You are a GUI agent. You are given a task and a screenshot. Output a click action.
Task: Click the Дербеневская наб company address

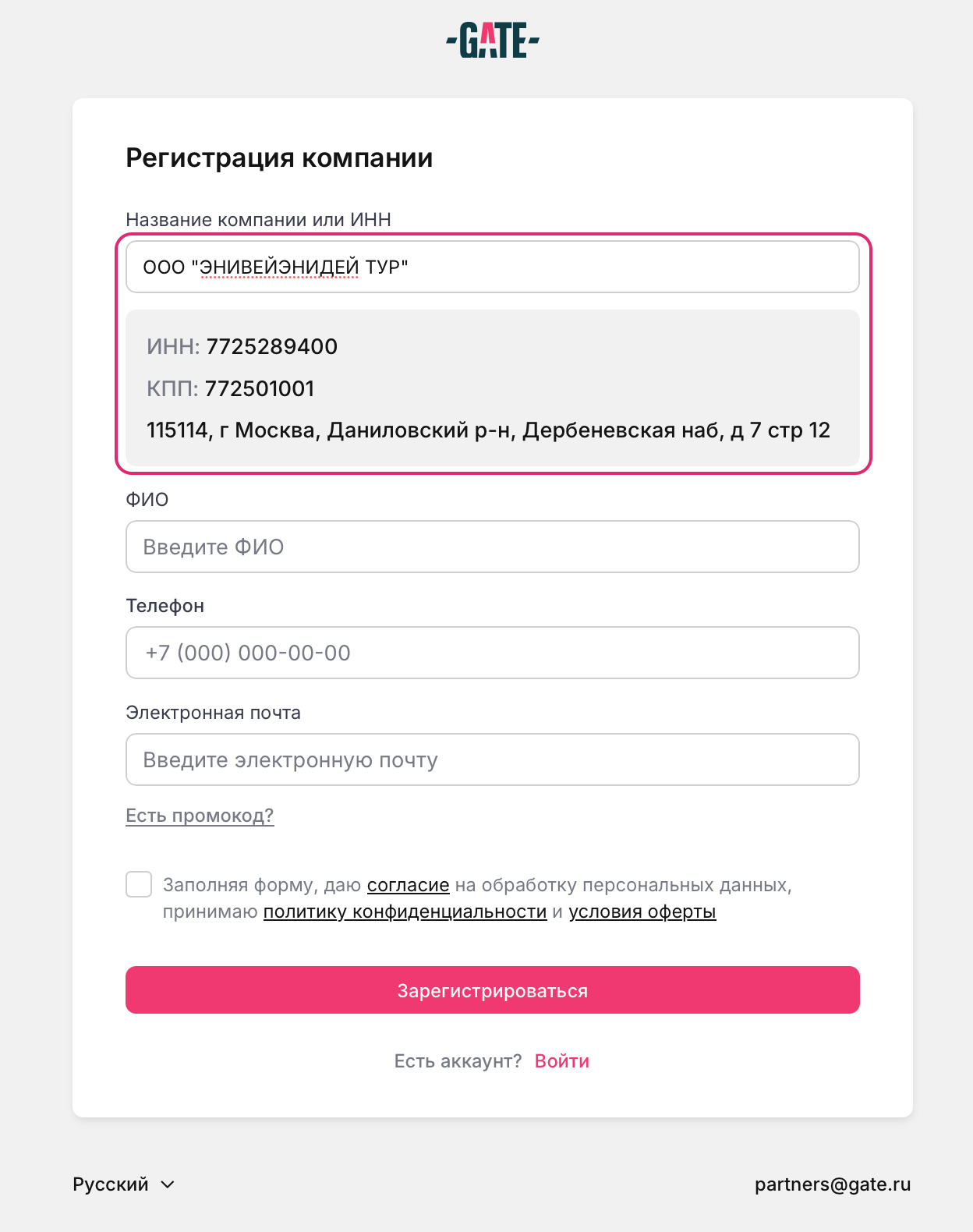488,430
